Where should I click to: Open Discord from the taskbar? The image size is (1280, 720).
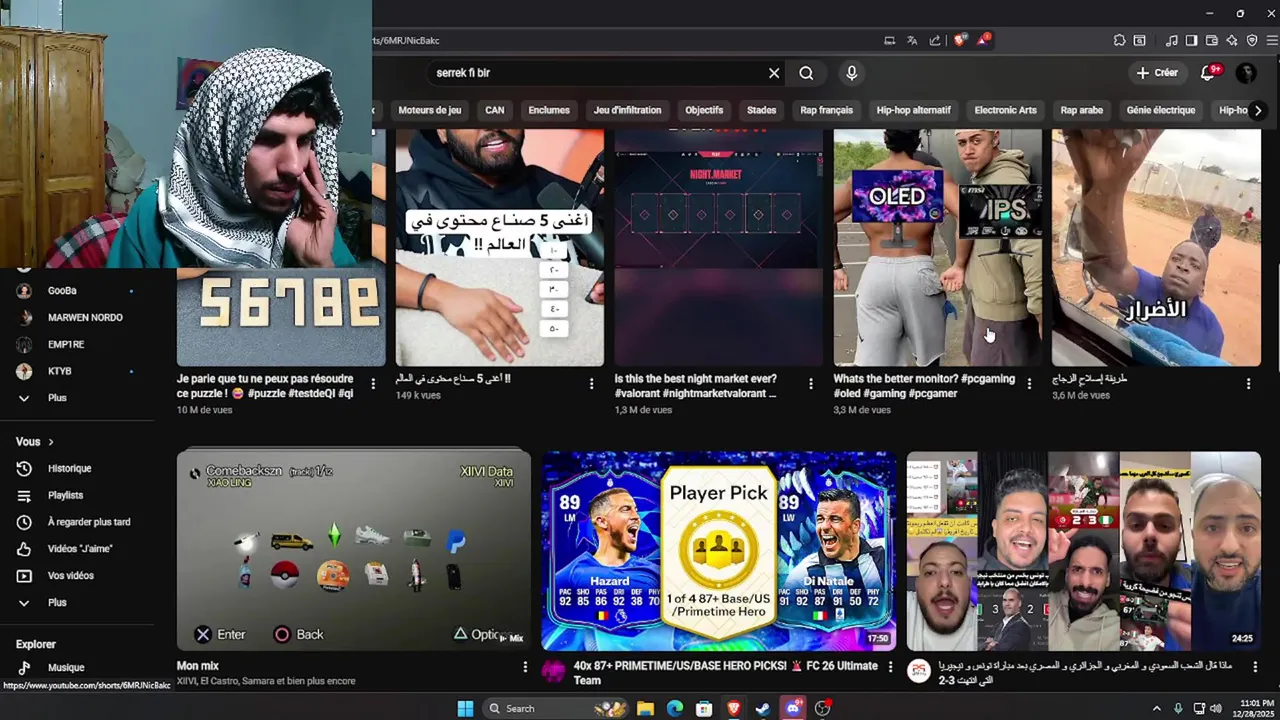coord(793,708)
